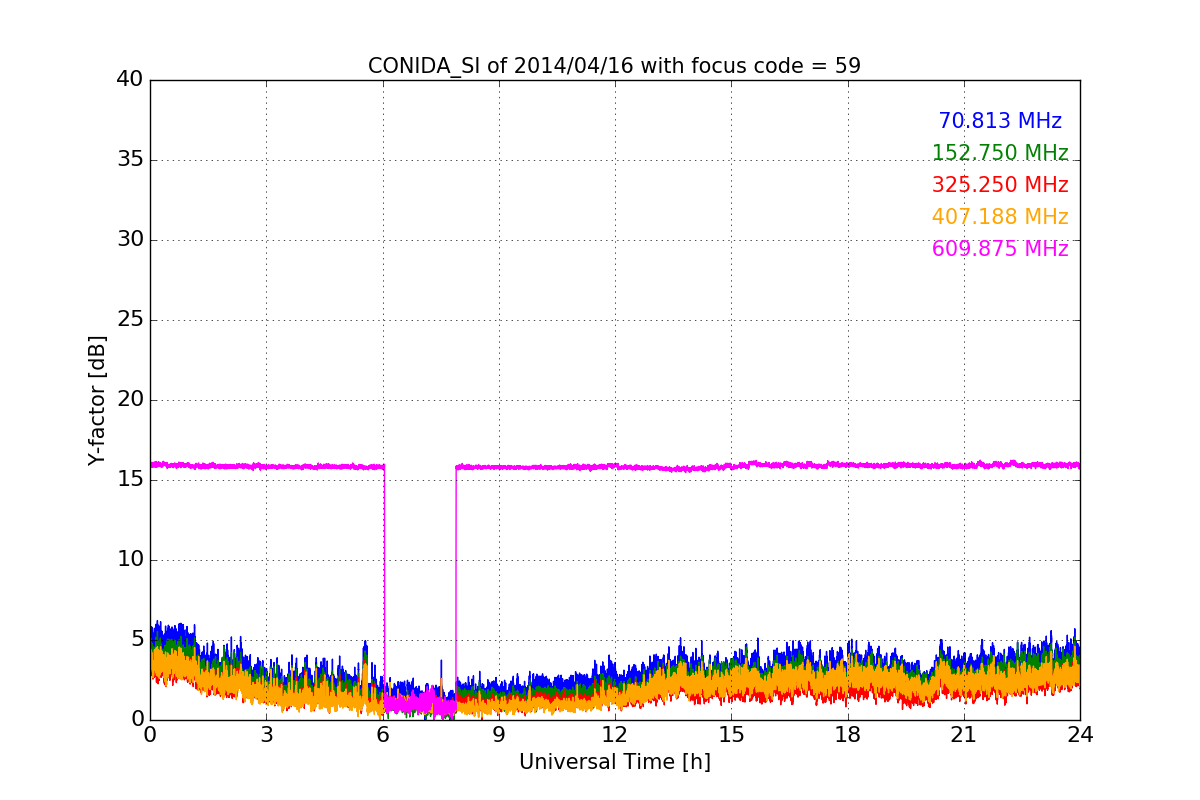Click the y-axis tick label 30
Viewport: 1200px width, 800px height.
(x=130, y=240)
